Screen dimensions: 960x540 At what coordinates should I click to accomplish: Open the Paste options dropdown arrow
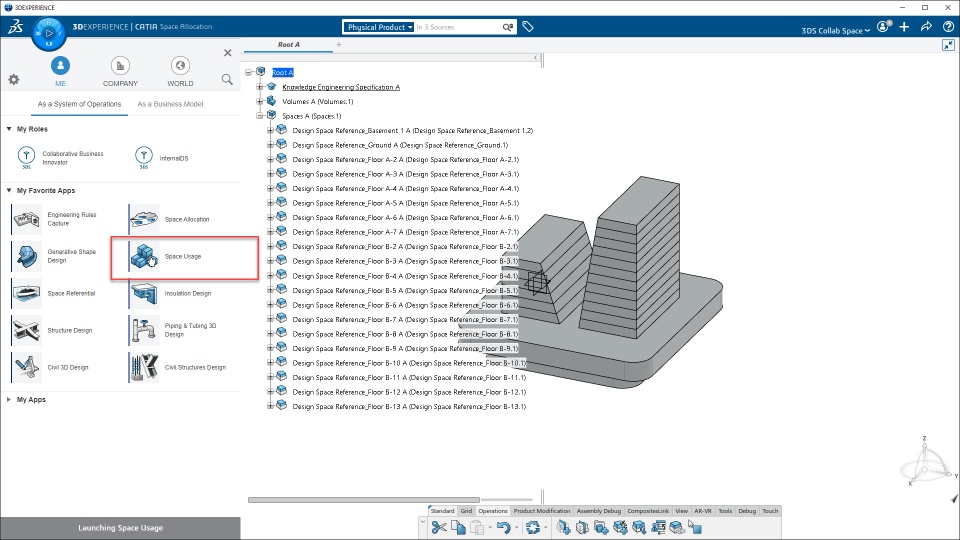490,527
